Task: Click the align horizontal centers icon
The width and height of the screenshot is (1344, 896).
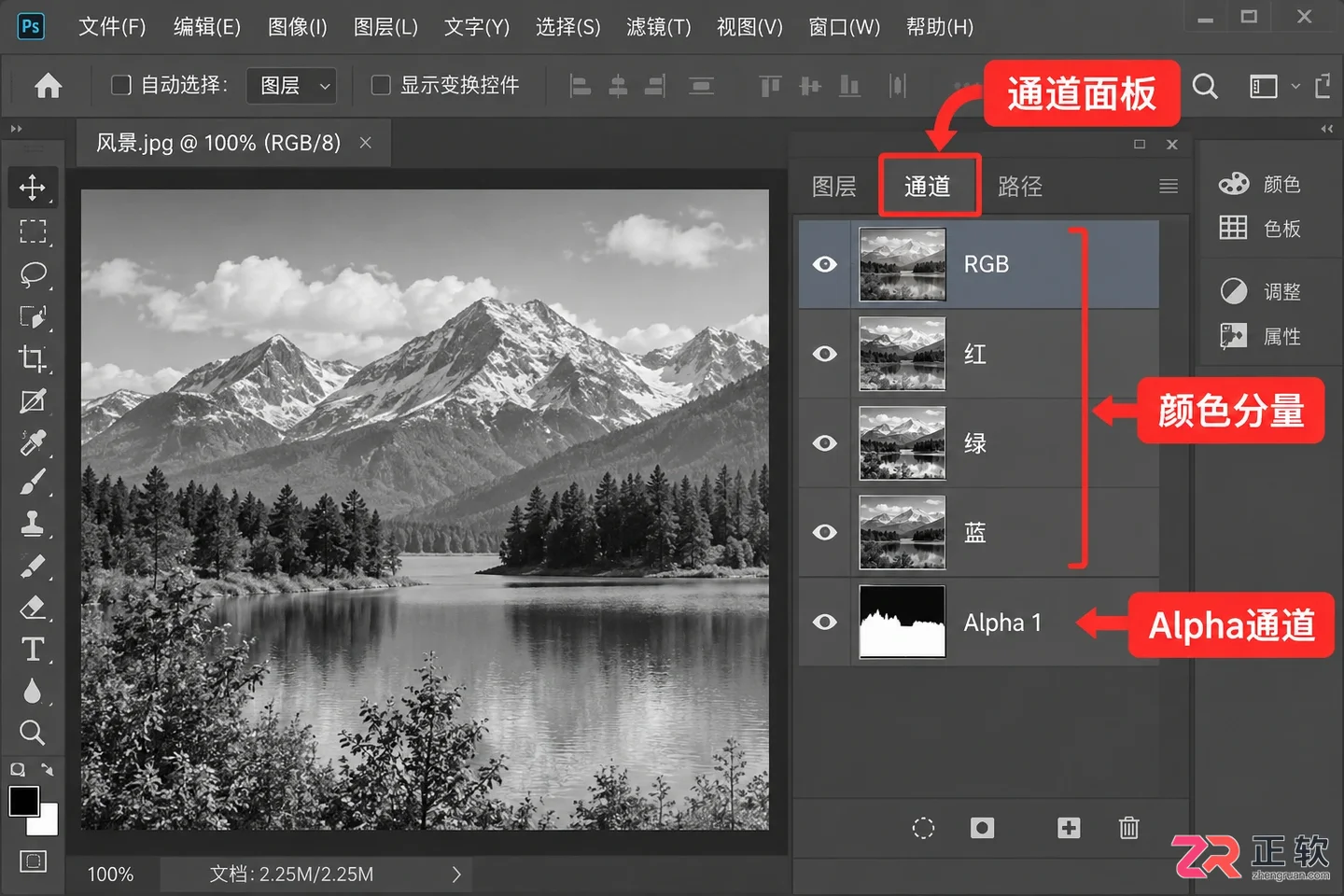Action: (618, 86)
